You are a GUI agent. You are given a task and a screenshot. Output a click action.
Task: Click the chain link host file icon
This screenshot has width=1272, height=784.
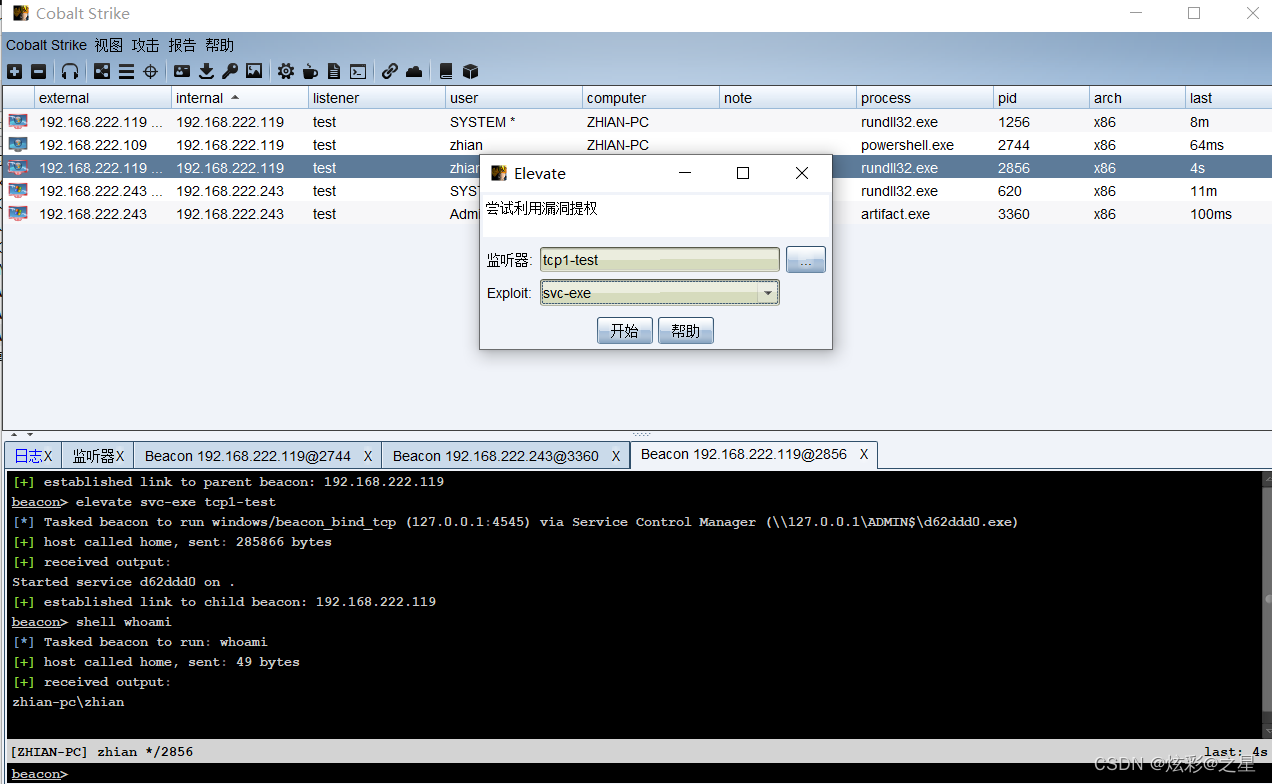click(390, 71)
